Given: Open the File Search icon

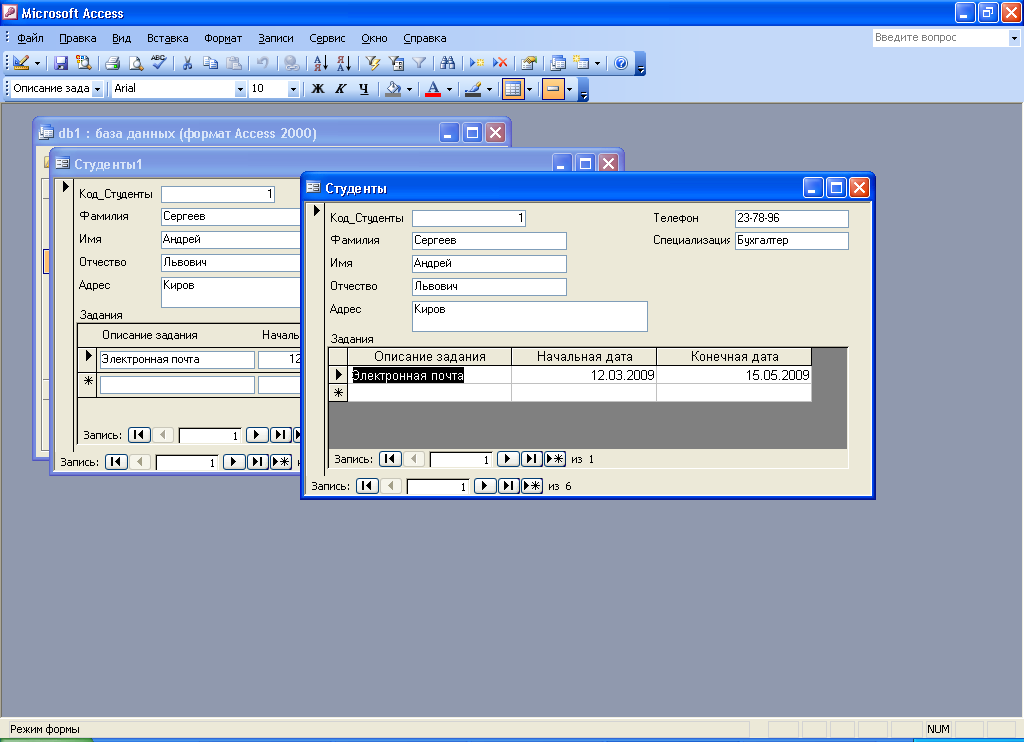Looking at the screenshot, I should click(84, 63).
